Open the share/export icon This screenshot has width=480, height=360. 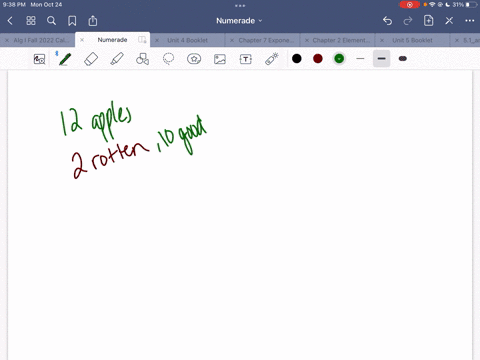[93, 21]
